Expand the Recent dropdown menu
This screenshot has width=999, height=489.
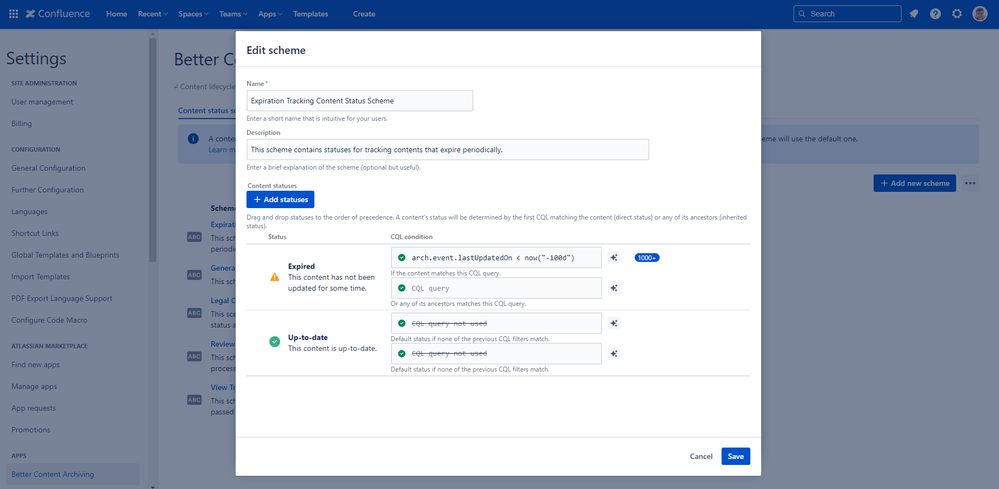point(153,14)
